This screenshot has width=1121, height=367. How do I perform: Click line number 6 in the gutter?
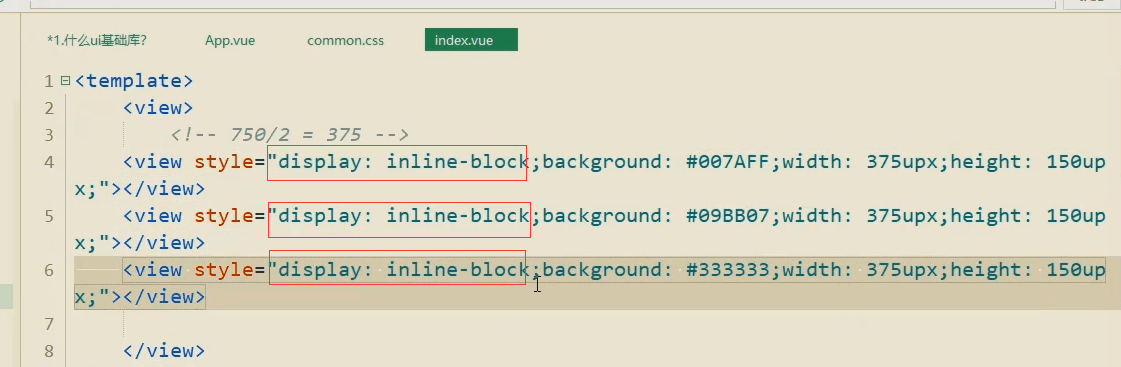pyautogui.click(x=49, y=270)
